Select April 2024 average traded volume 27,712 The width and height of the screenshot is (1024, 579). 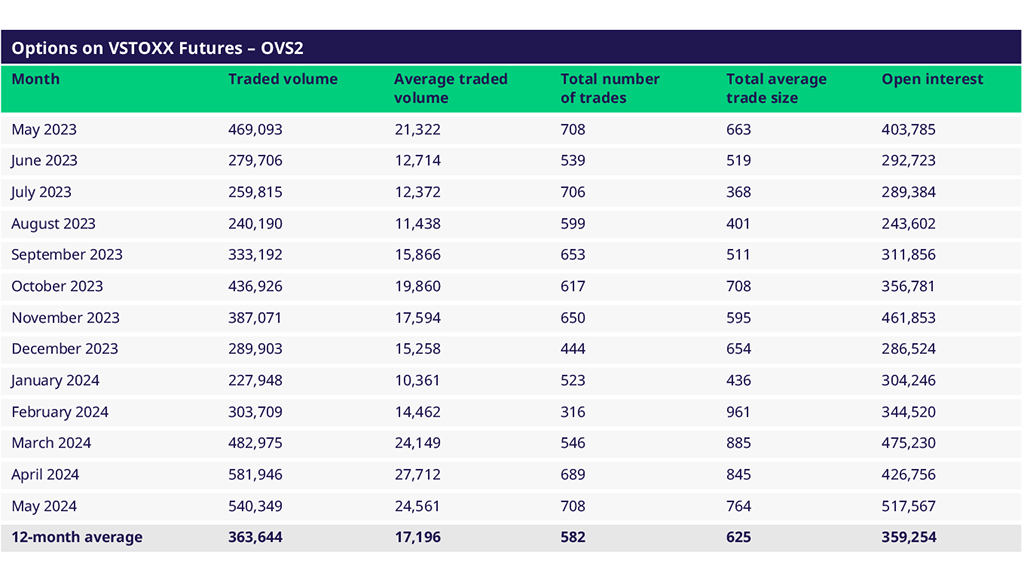[x=417, y=475]
